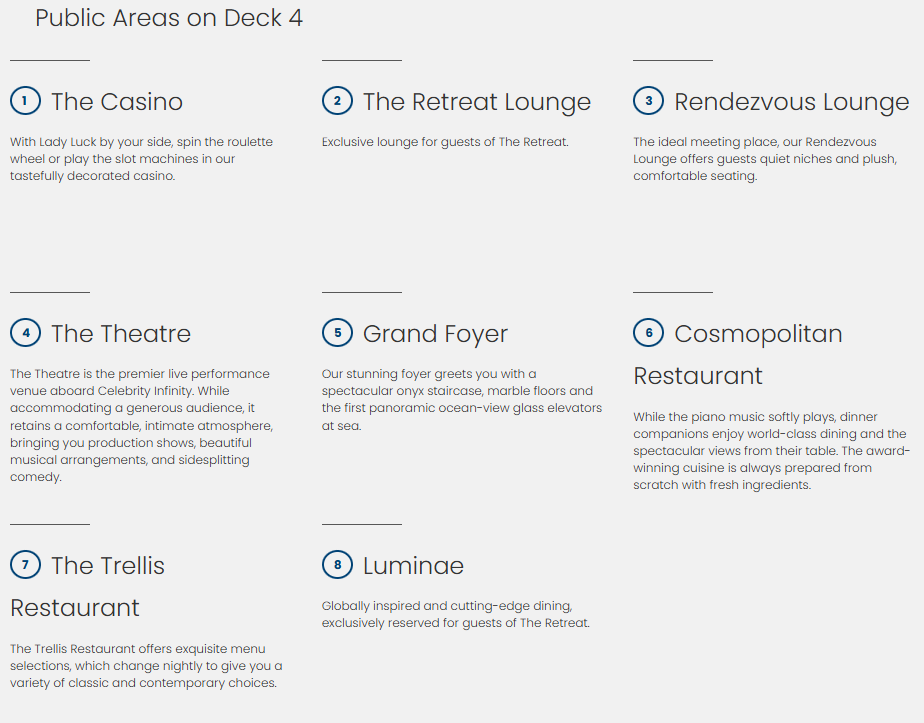Click the number 1 circle badge

[25, 101]
